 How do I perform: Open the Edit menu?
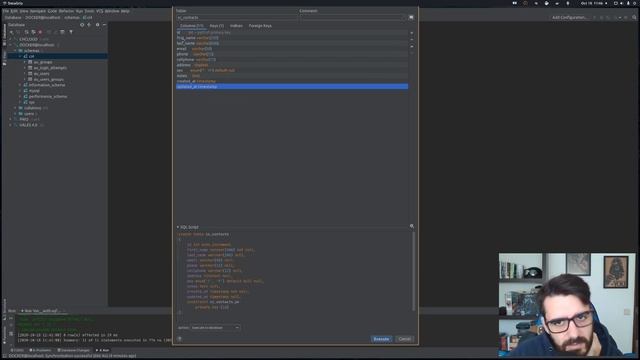click(x=14, y=11)
